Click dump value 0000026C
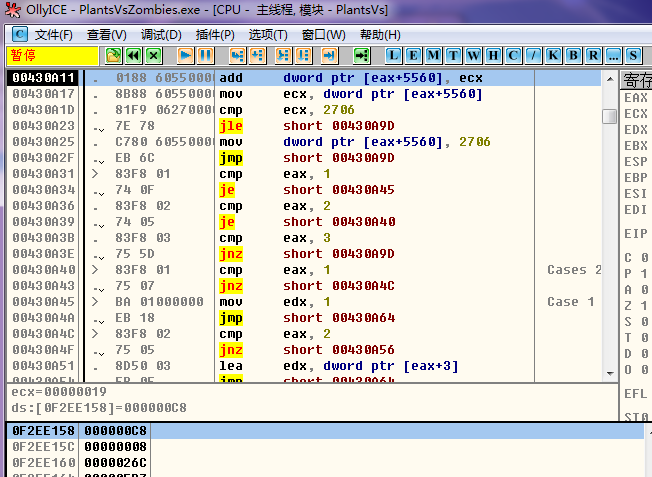The width and height of the screenshot is (652, 477). [116, 462]
